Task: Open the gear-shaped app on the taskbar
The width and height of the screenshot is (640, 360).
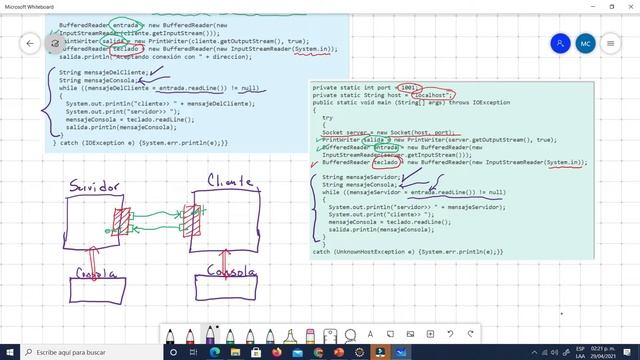Action: click(x=360, y=352)
